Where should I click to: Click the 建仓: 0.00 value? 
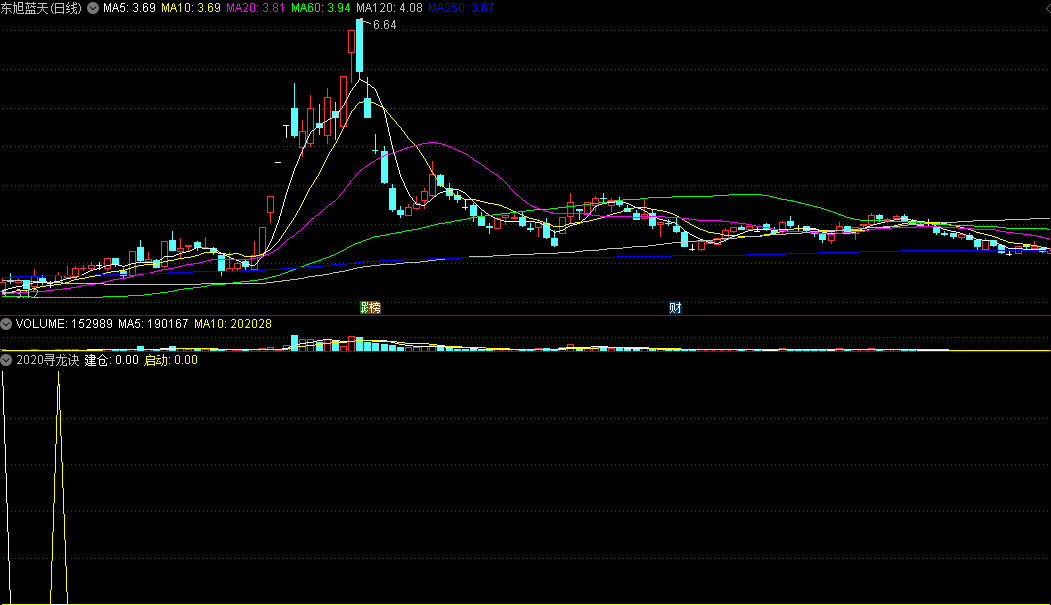pyautogui.click(x=111, y=360)
